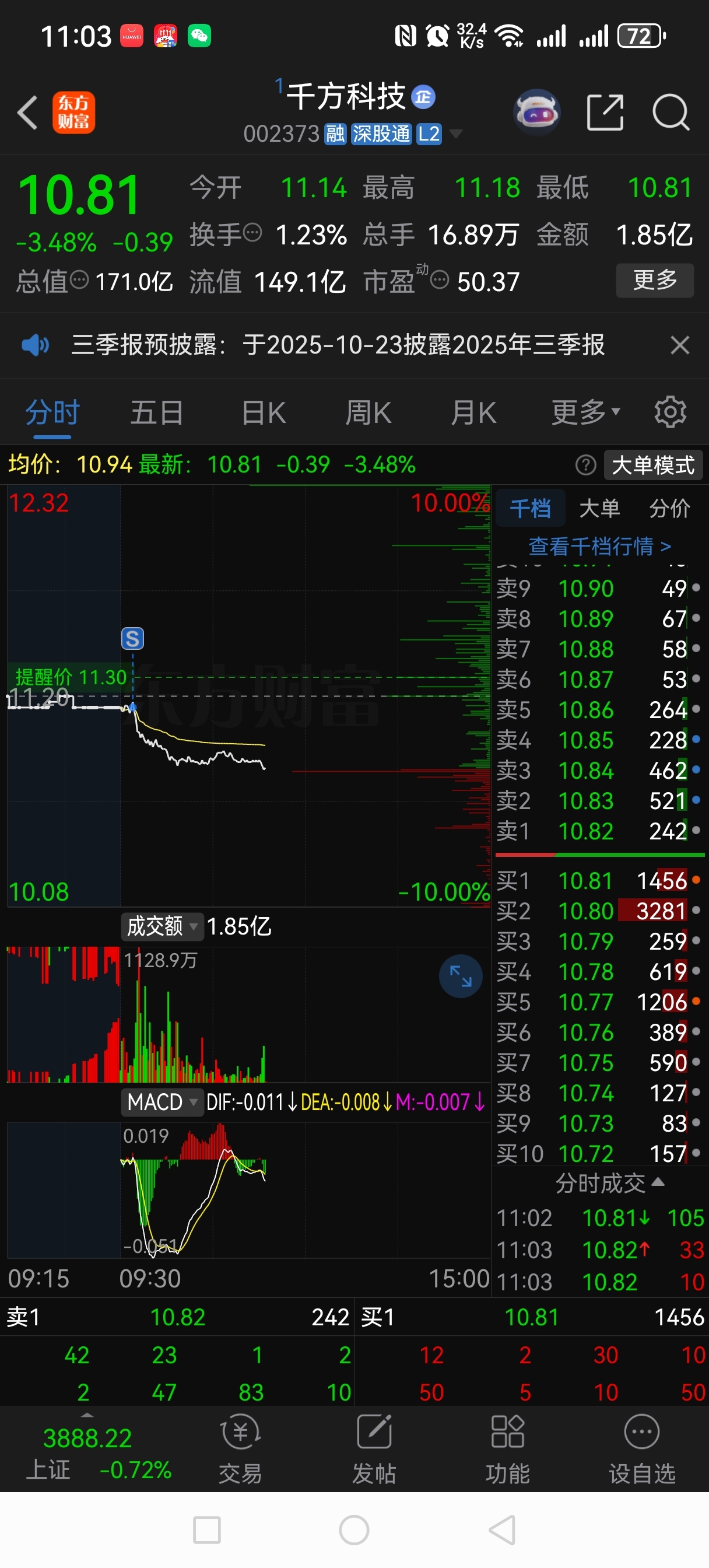Tap the L2 level badge
Image resolution: width=709 pixels, height=1568 pixels.
pyautogui.click(x=429, y=134)
